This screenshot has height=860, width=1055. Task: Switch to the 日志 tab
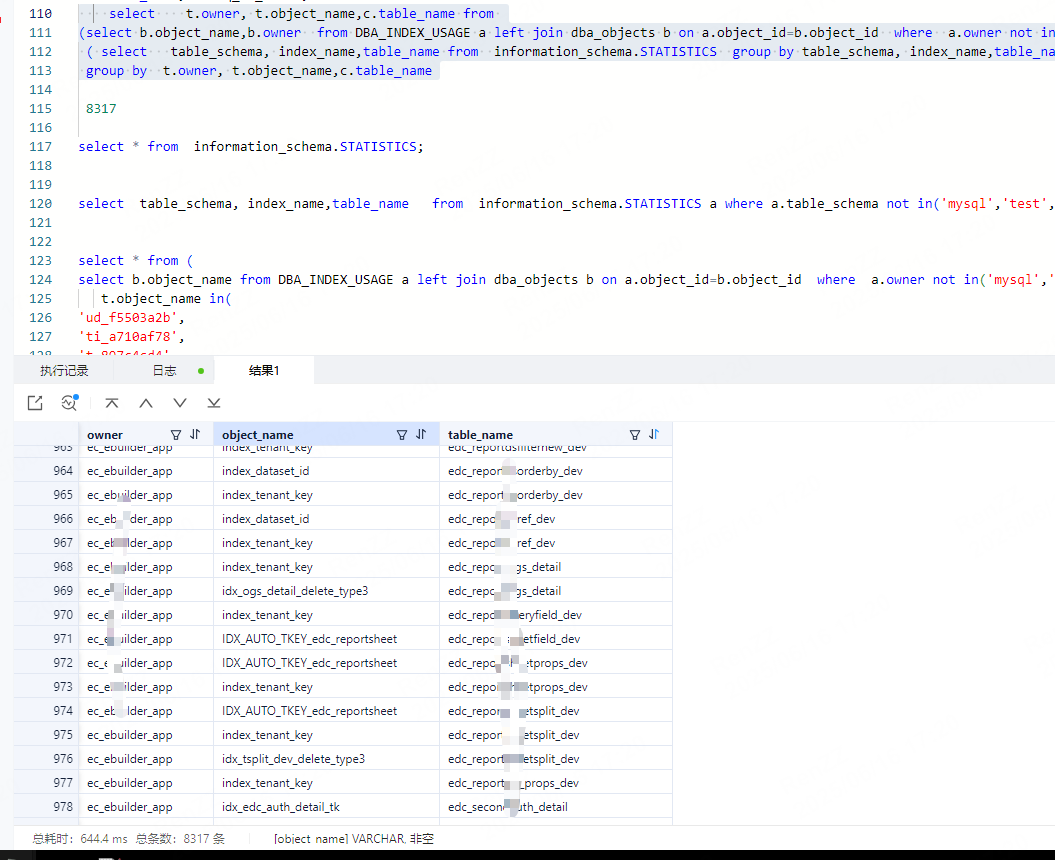click(164, 371)
